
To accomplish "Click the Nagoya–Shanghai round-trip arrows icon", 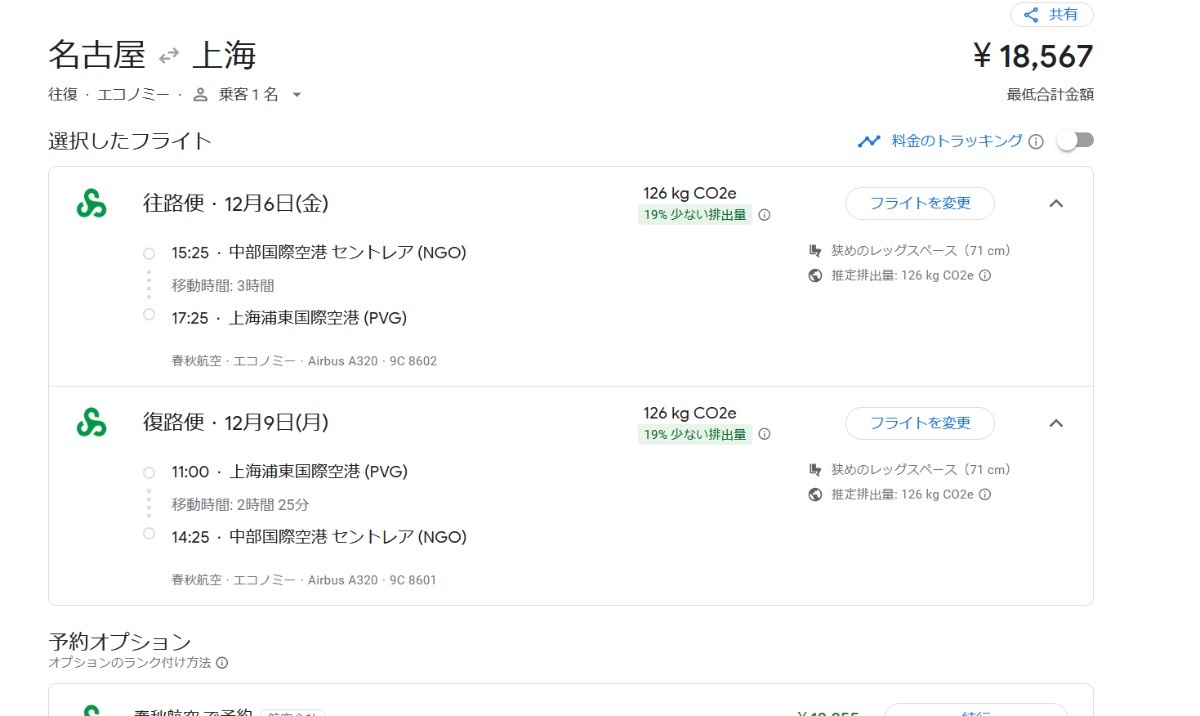I will (x=169, y=56).
